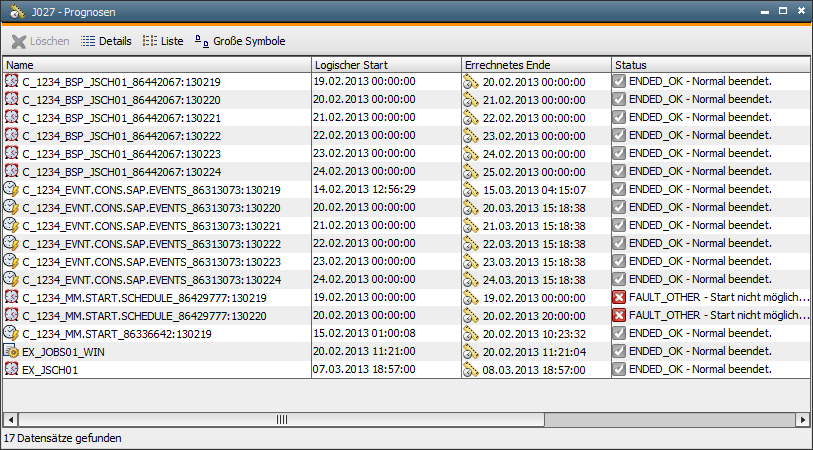Click the job icon of EX_JOBS01_WIN
The image size is (813, 450).
pos(11,351)
